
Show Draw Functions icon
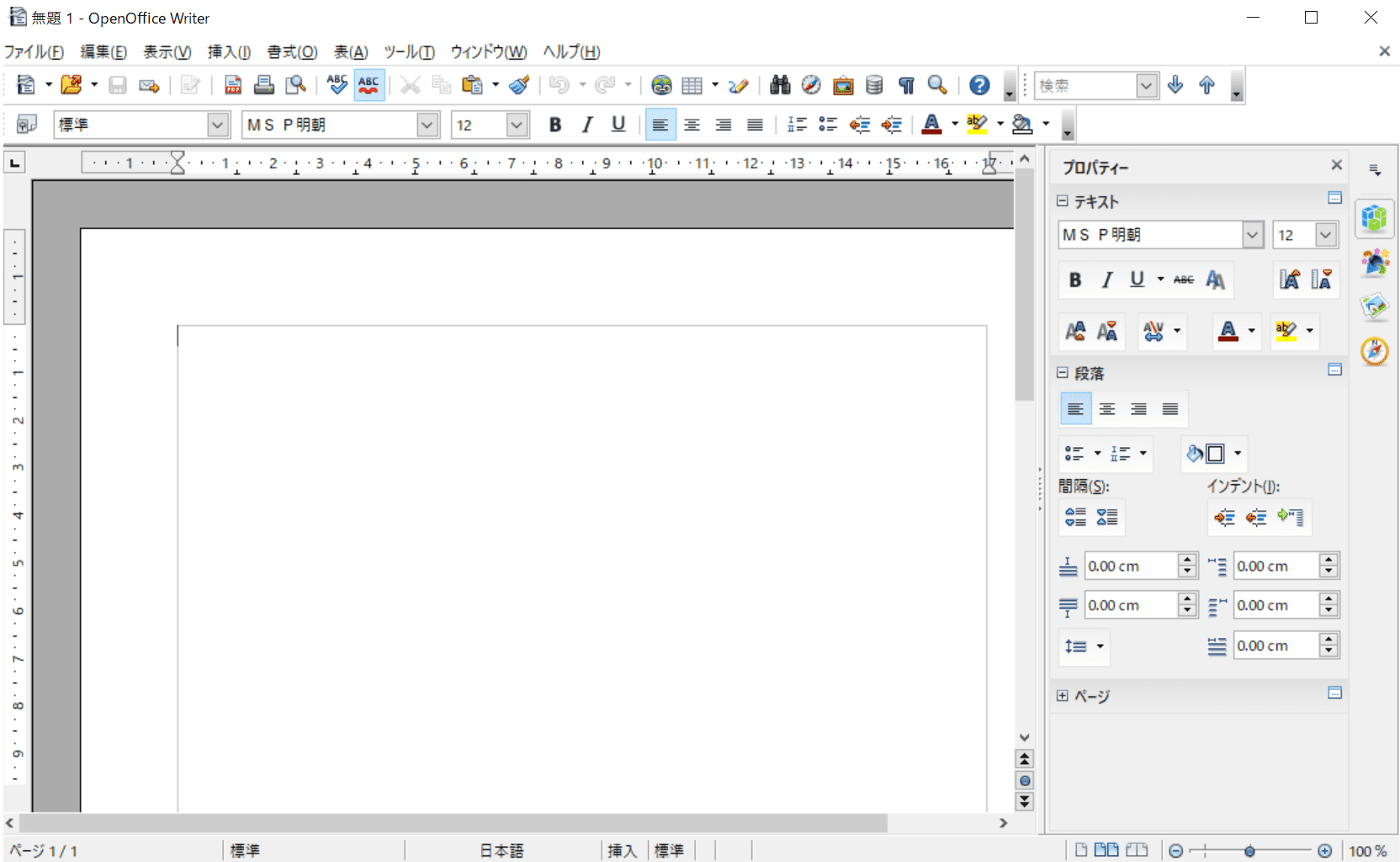[x=738, y=85]
